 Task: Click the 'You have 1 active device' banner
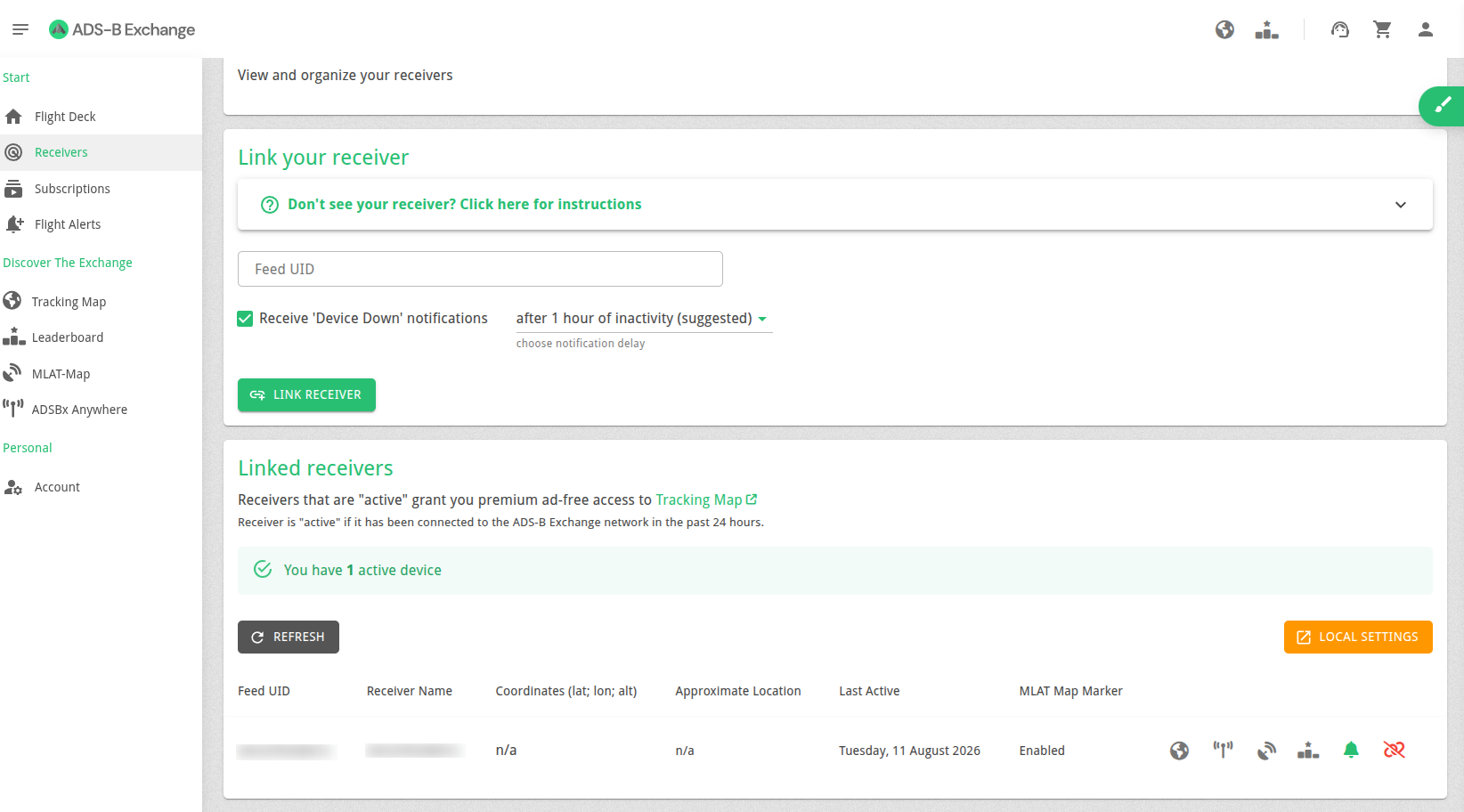(835, 571)
